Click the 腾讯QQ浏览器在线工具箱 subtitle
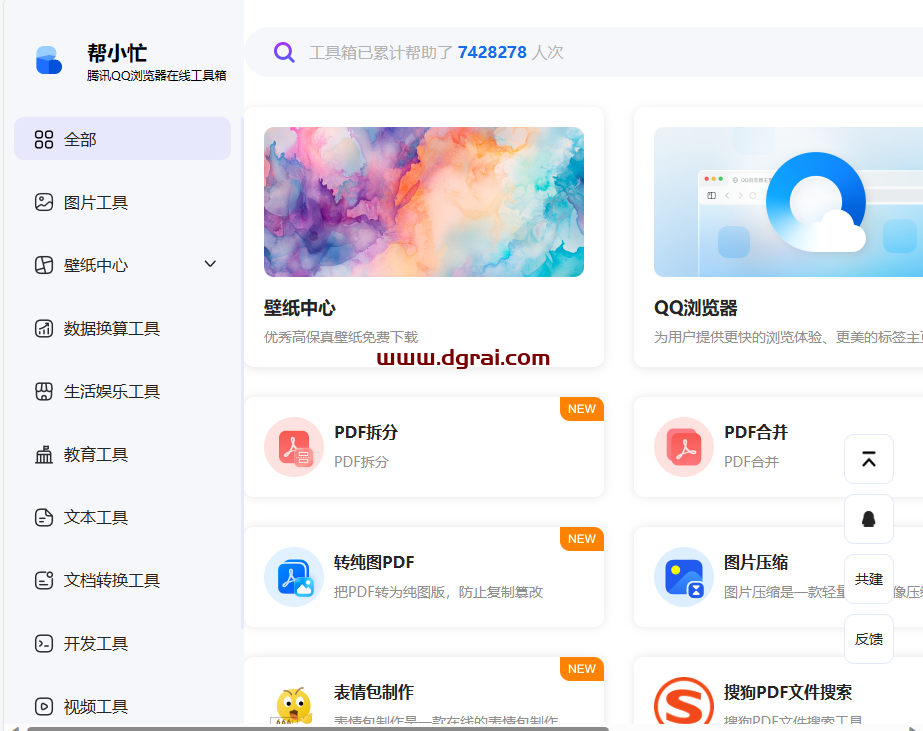923x731 pixels. [x=157, y=75]
